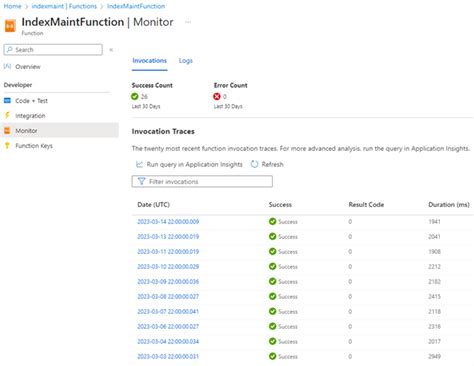
Task: Click the green success icon on 2023-03-08 row
Action: pos(273,296)
